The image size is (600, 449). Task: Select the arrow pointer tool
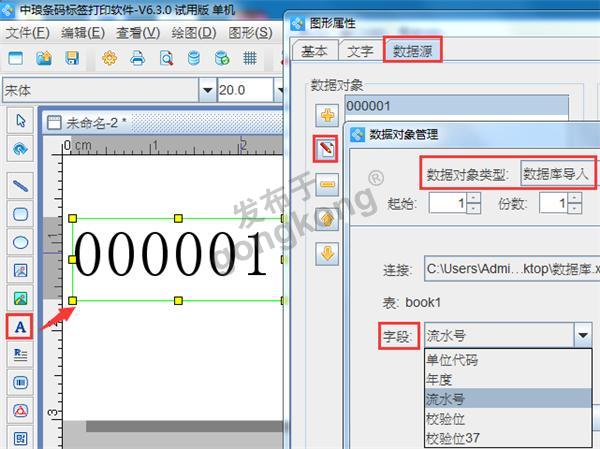(20, 121)
